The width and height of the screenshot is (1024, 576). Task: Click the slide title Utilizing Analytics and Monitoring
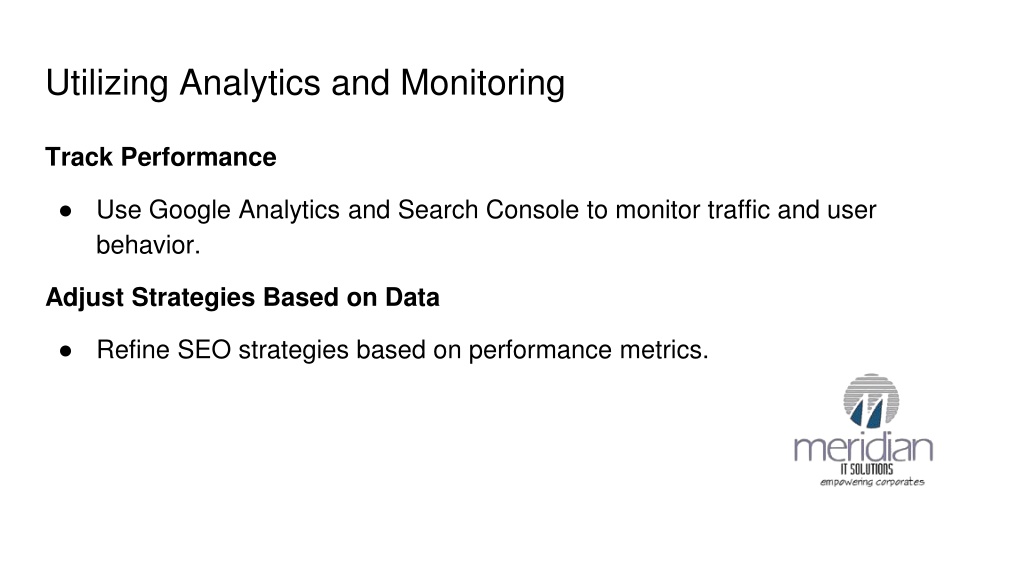(x=305, y=84)
